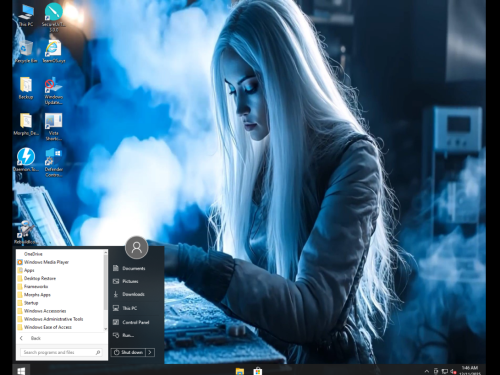The height and width of the screenshot is (375, 500).
Task: Launch the SecureUxTheme desktop shortcut
Action: click(53, 17)
